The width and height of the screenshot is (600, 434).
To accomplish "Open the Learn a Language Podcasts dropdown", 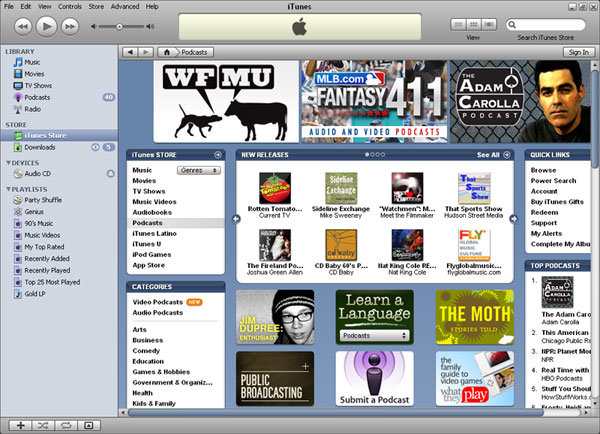I will pos(374,336).
